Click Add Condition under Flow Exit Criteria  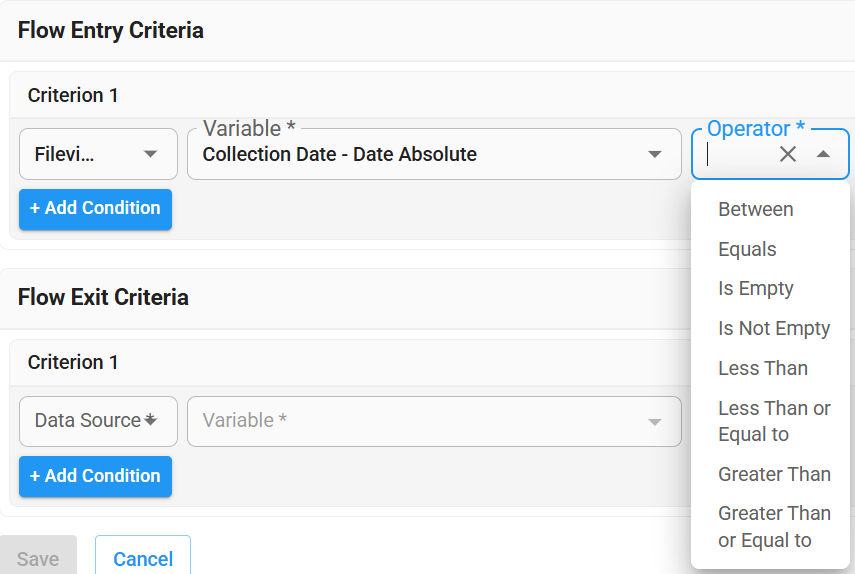(95, 476)
